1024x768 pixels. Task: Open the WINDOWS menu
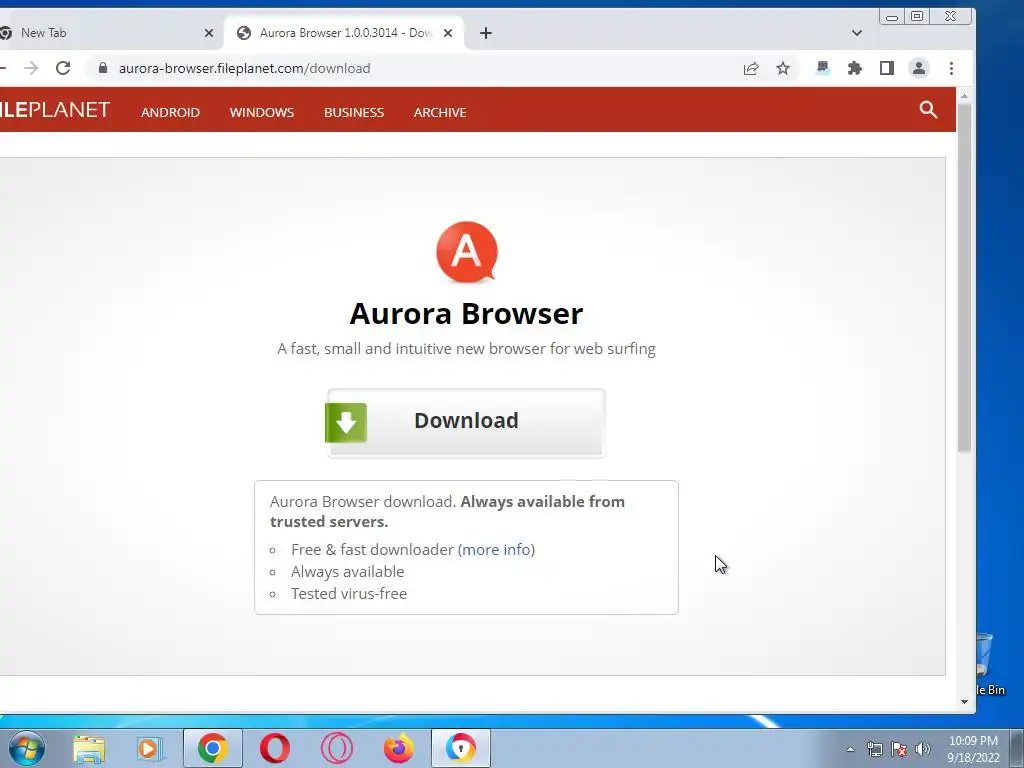tap(262, 112)
